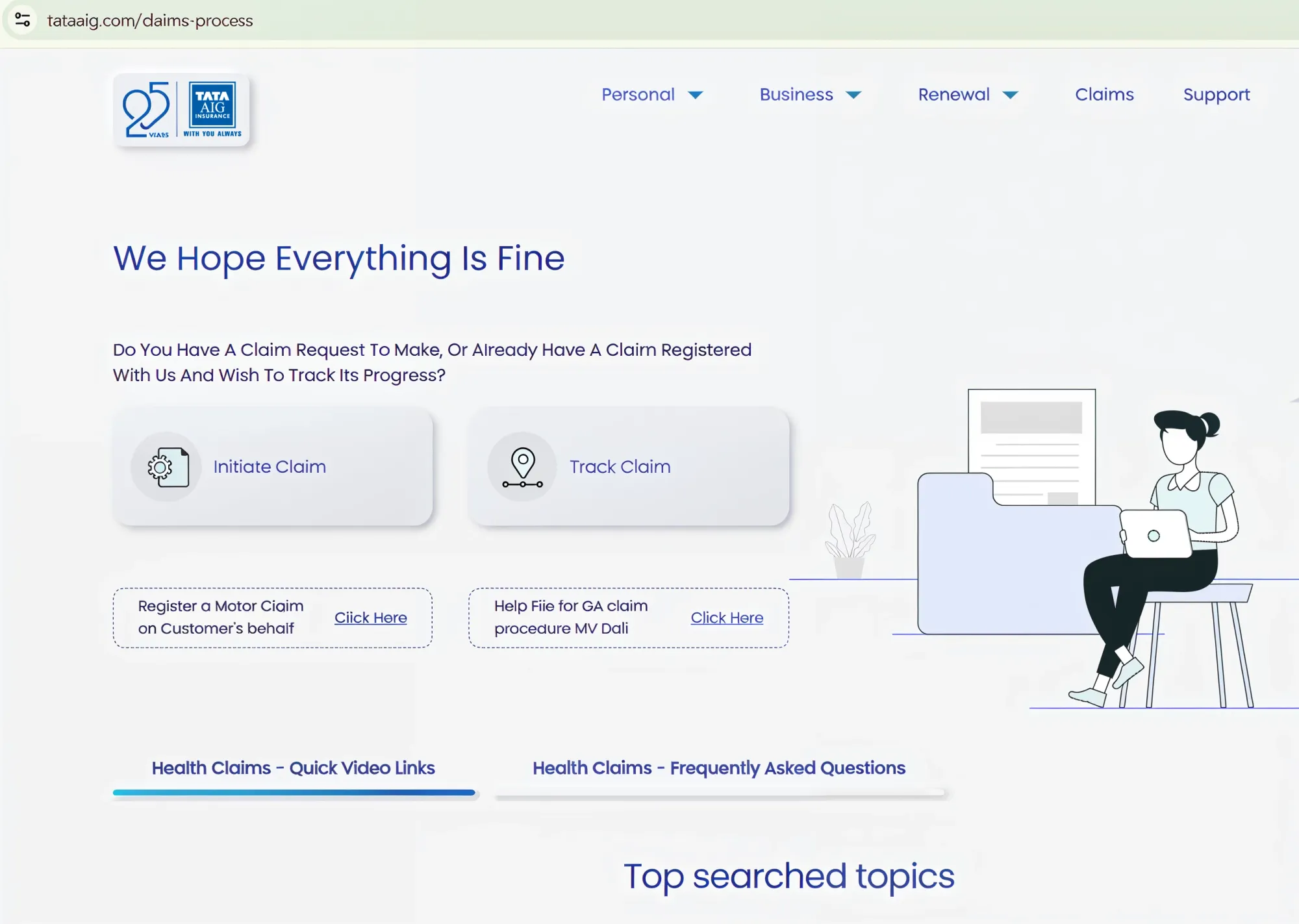The height and width of the screenshot is (924, 1299).
Task: Click the Track Claim button
Action: pyautogui.click(x=629, y=466)
